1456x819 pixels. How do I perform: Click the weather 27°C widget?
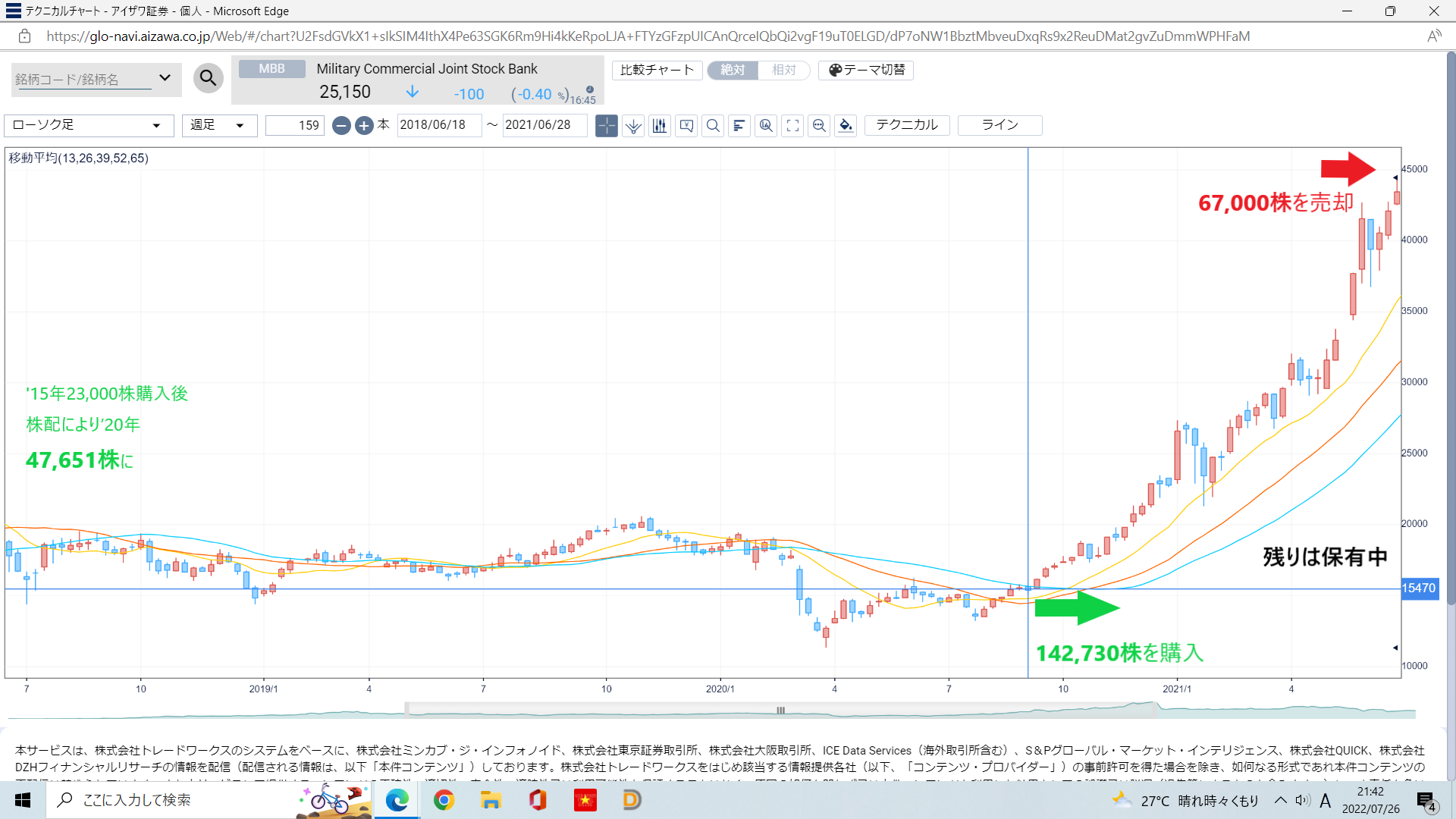click(1185, 801)
